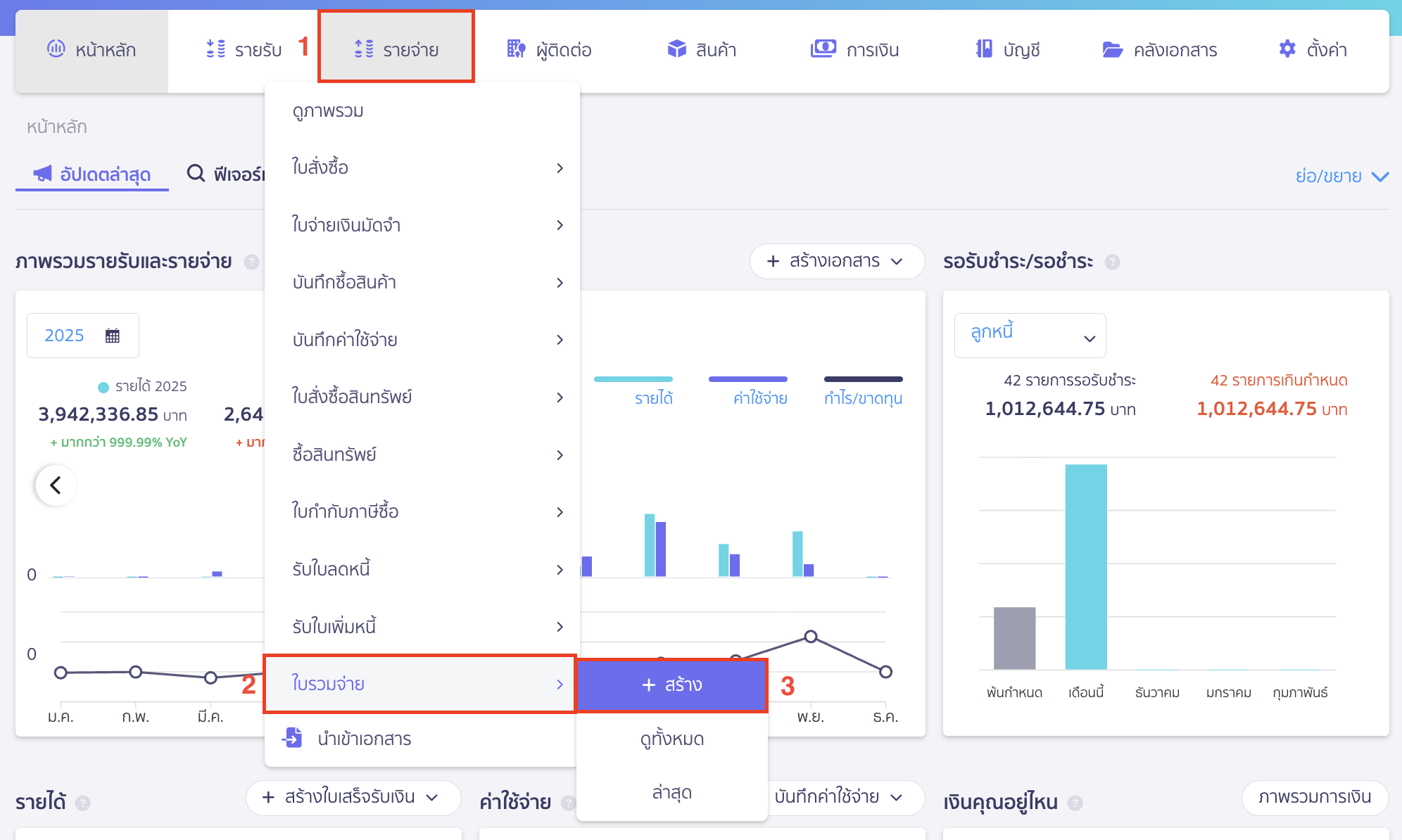Click the เดือนนี้ cyan bar in chart

[1086, 563]
